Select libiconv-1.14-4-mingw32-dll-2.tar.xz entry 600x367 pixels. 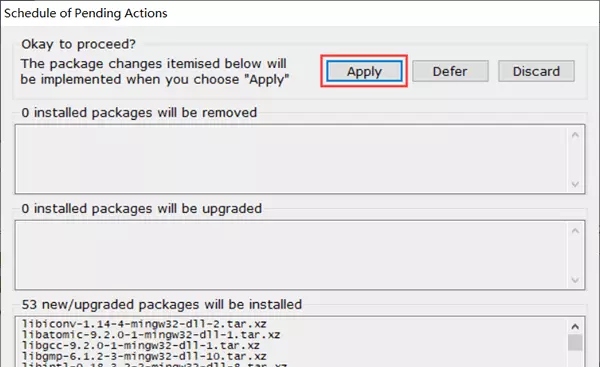coord(144,324)
